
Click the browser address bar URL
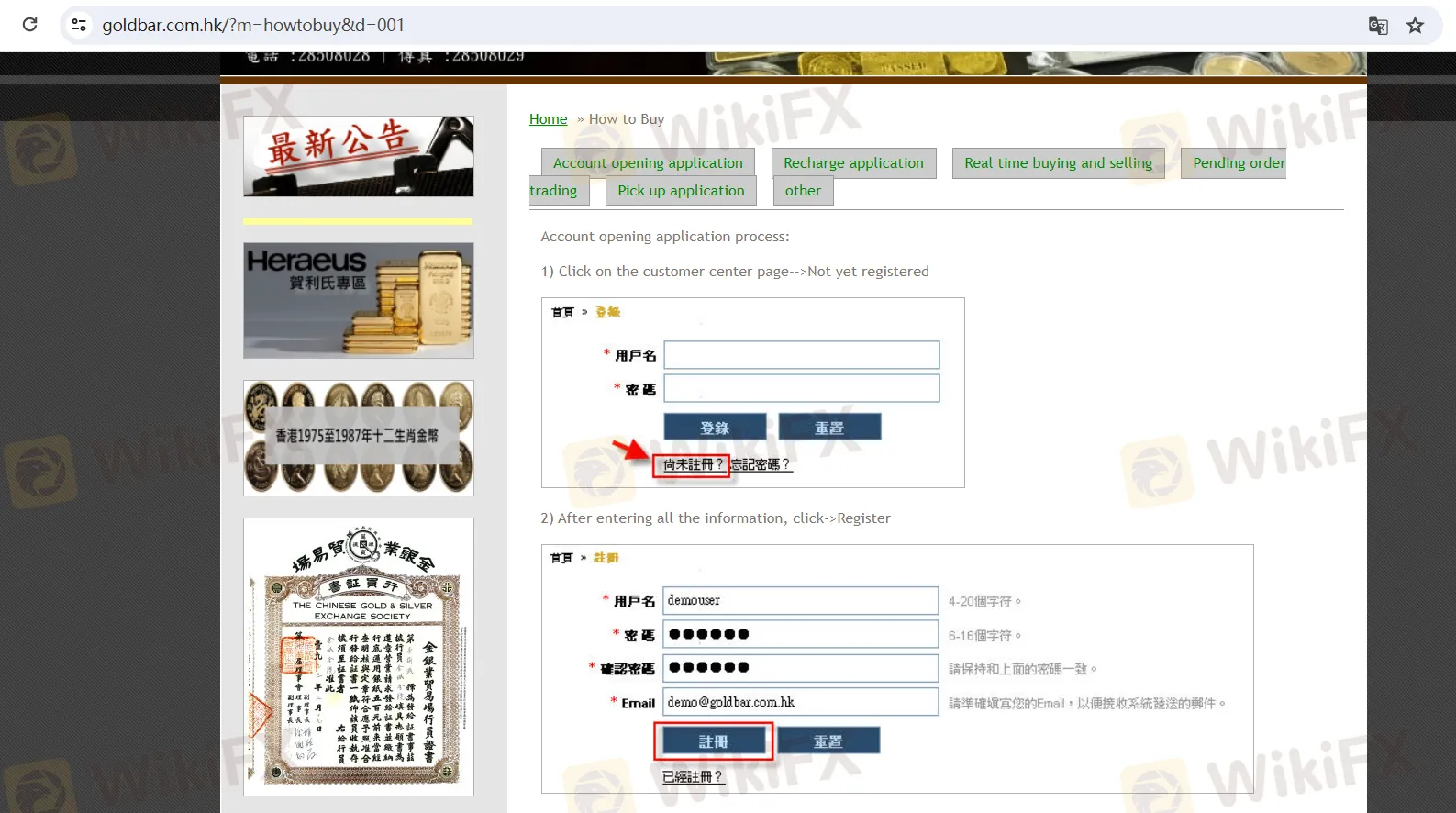(253, 25)
